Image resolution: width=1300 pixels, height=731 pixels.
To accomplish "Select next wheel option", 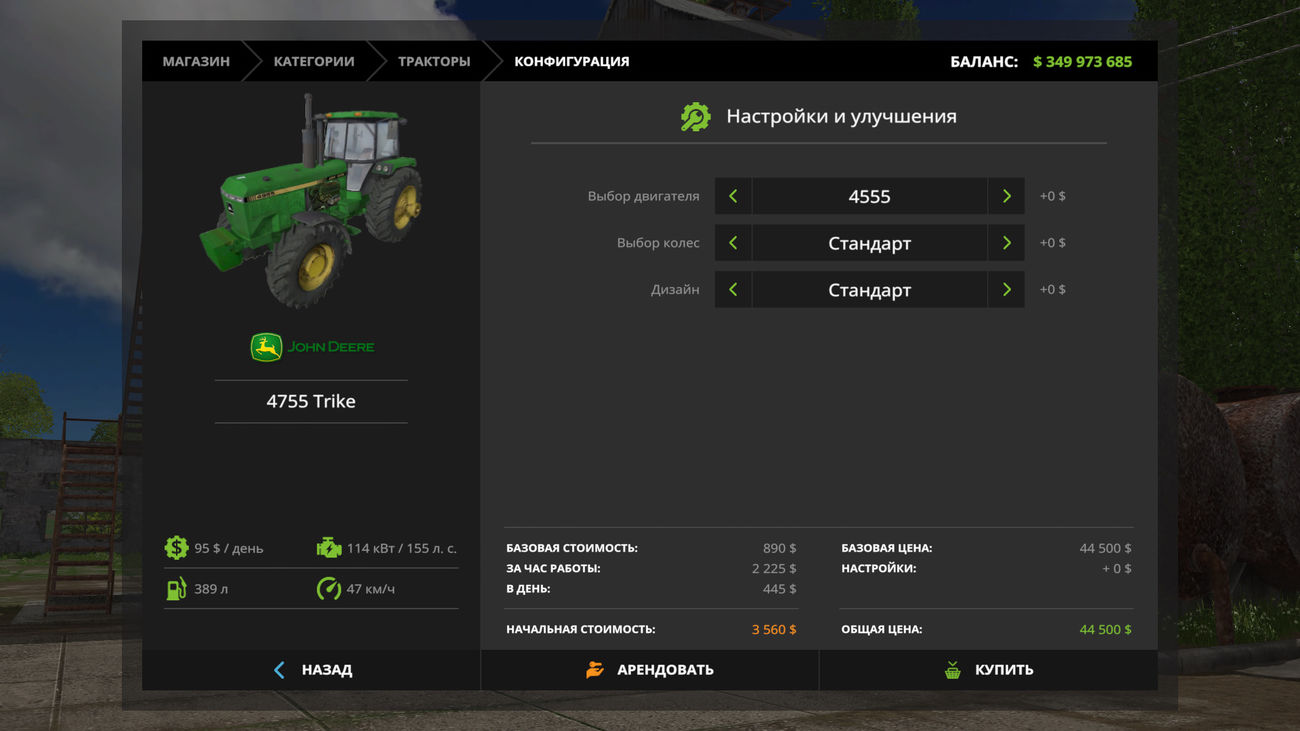I will pyautogui.click(x=1006, y=243).
